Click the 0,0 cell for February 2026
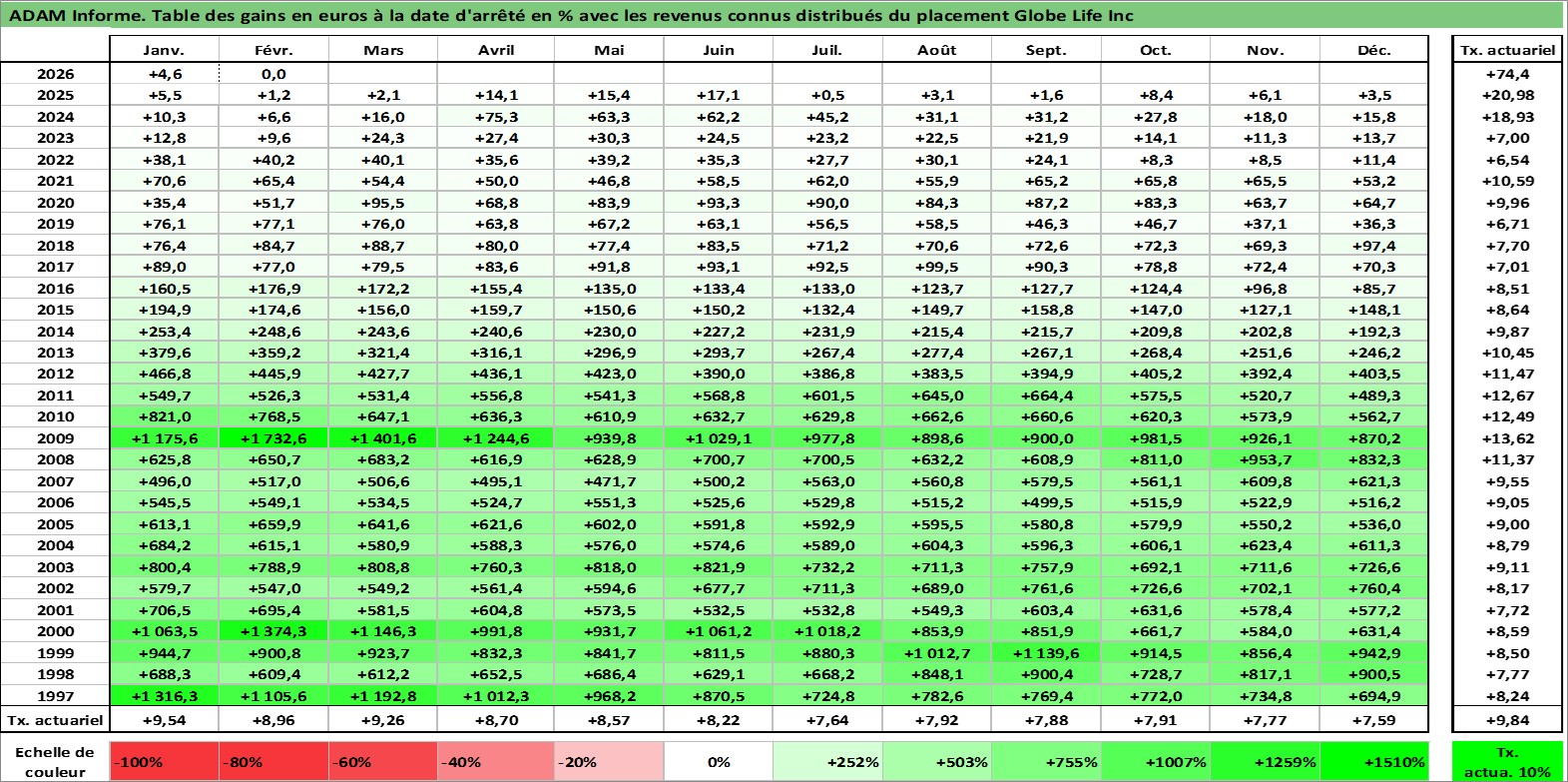The height and width of the screenshot is (782, 1568). point(273,74)
